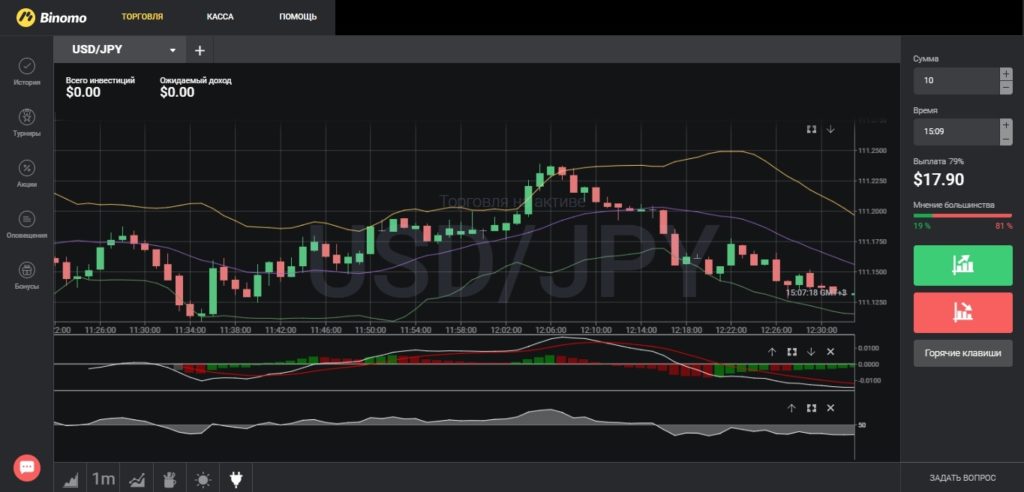The height and width of the screenshot is (492, 1024).
Task: Click the Сумма amount field
Action: [956, 80]
